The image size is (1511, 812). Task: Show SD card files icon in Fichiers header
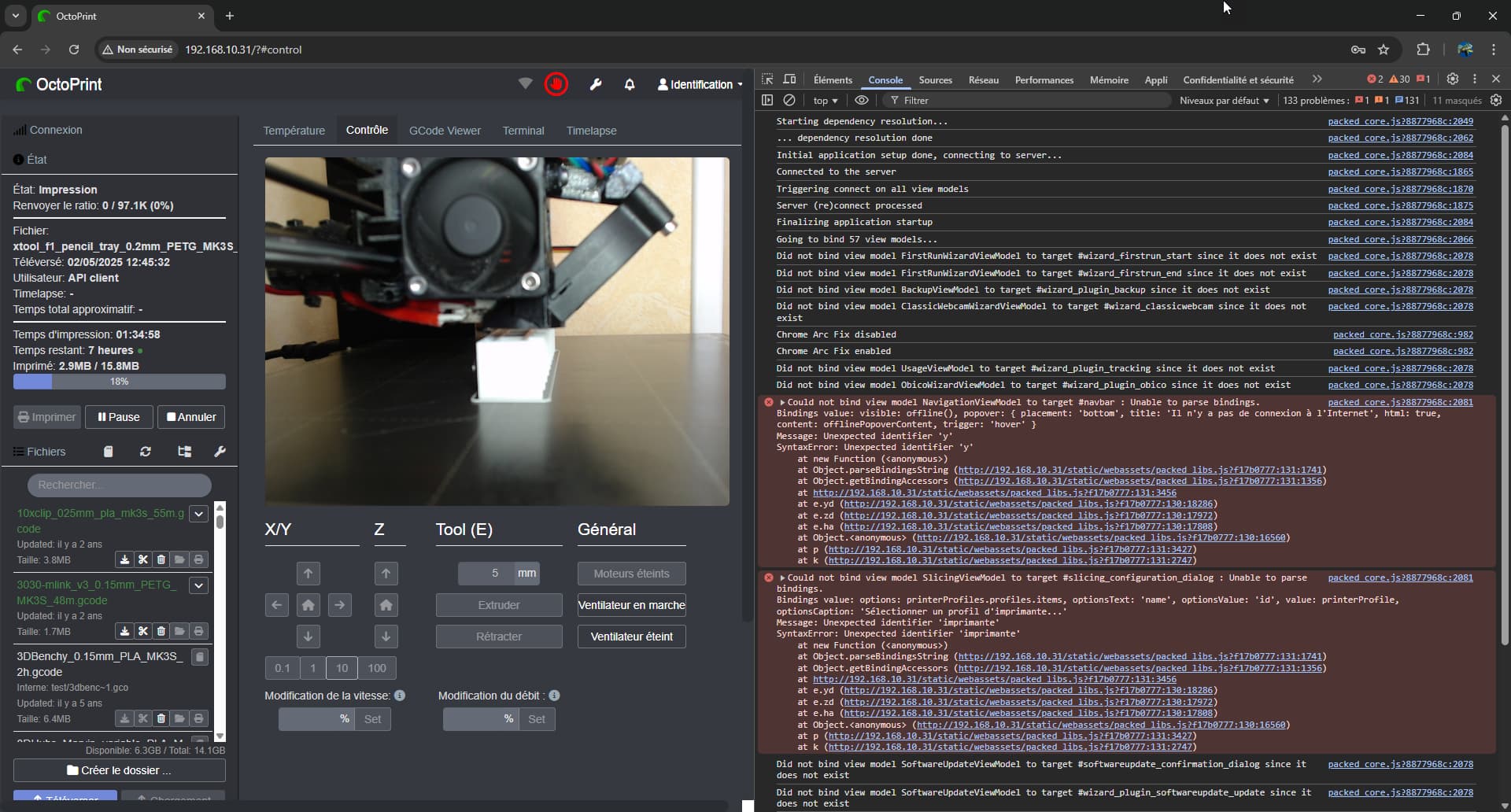(109, 452)
